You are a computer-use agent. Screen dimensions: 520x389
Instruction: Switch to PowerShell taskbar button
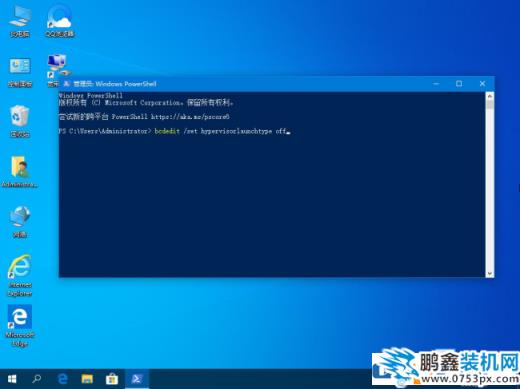[x=137, y=379]
